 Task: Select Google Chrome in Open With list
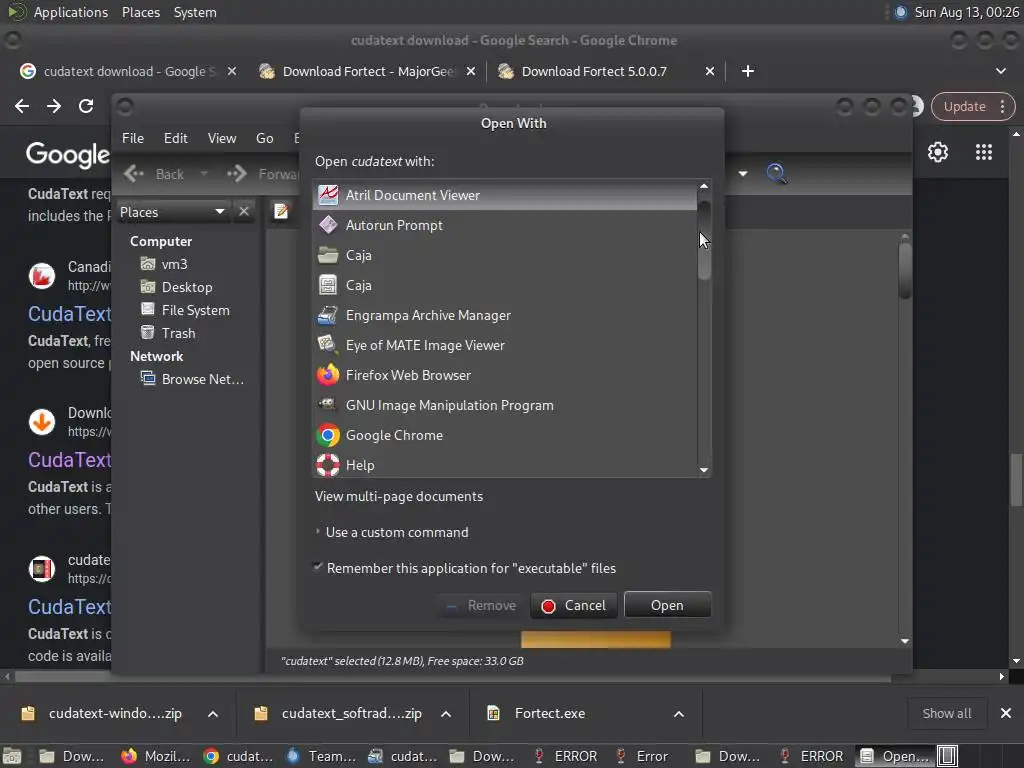(505, 436)
